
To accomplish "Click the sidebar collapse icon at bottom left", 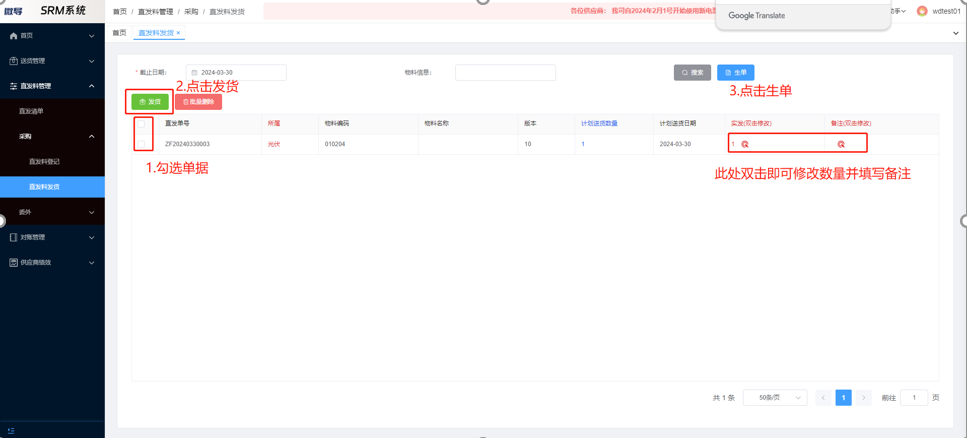I will [x=11, y=431].
